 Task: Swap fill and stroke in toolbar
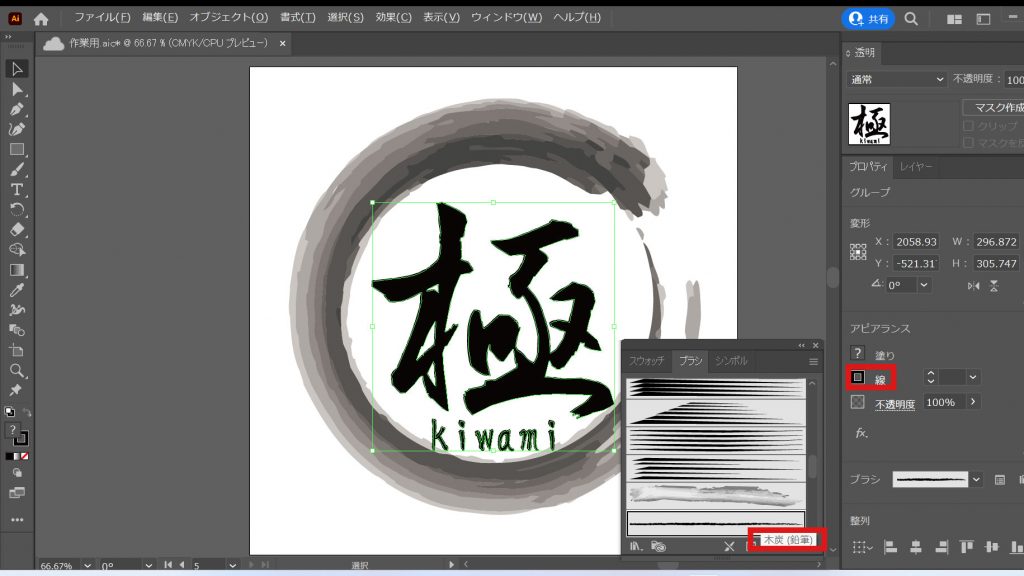[27, 413]
